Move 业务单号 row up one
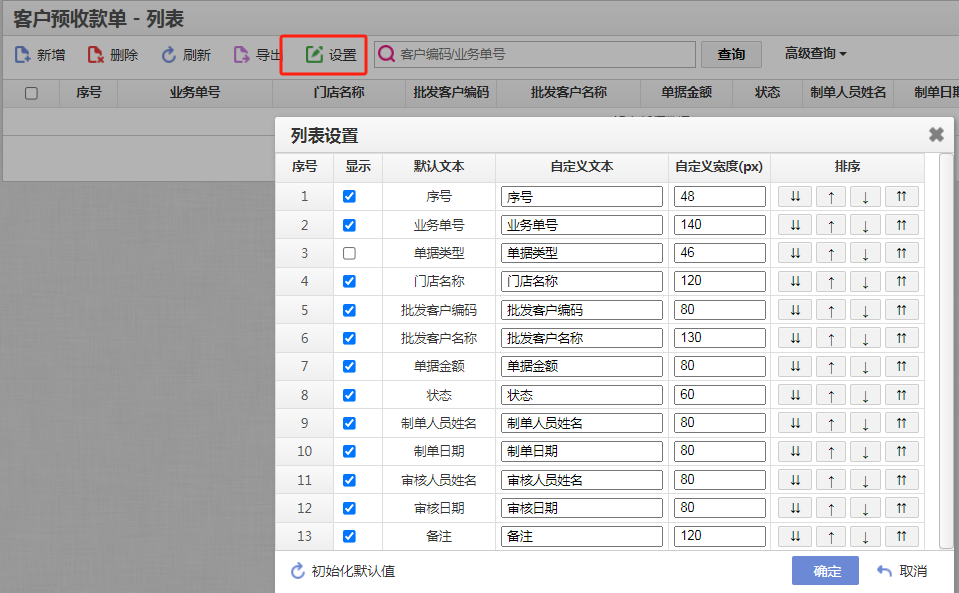 pos(830,225)
